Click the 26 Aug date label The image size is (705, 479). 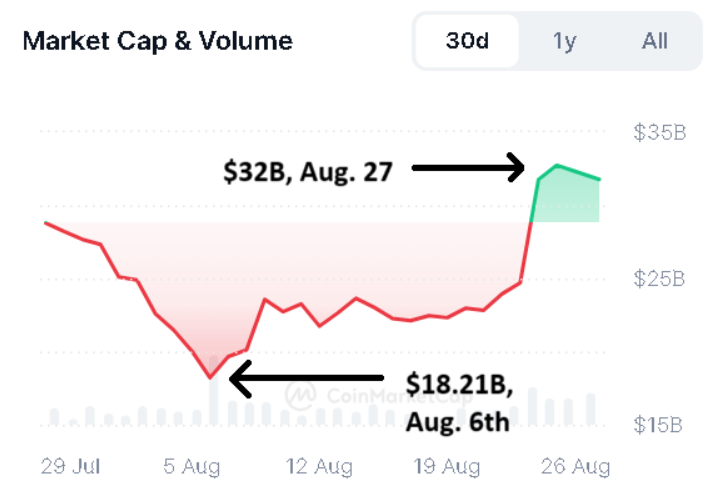575,466
